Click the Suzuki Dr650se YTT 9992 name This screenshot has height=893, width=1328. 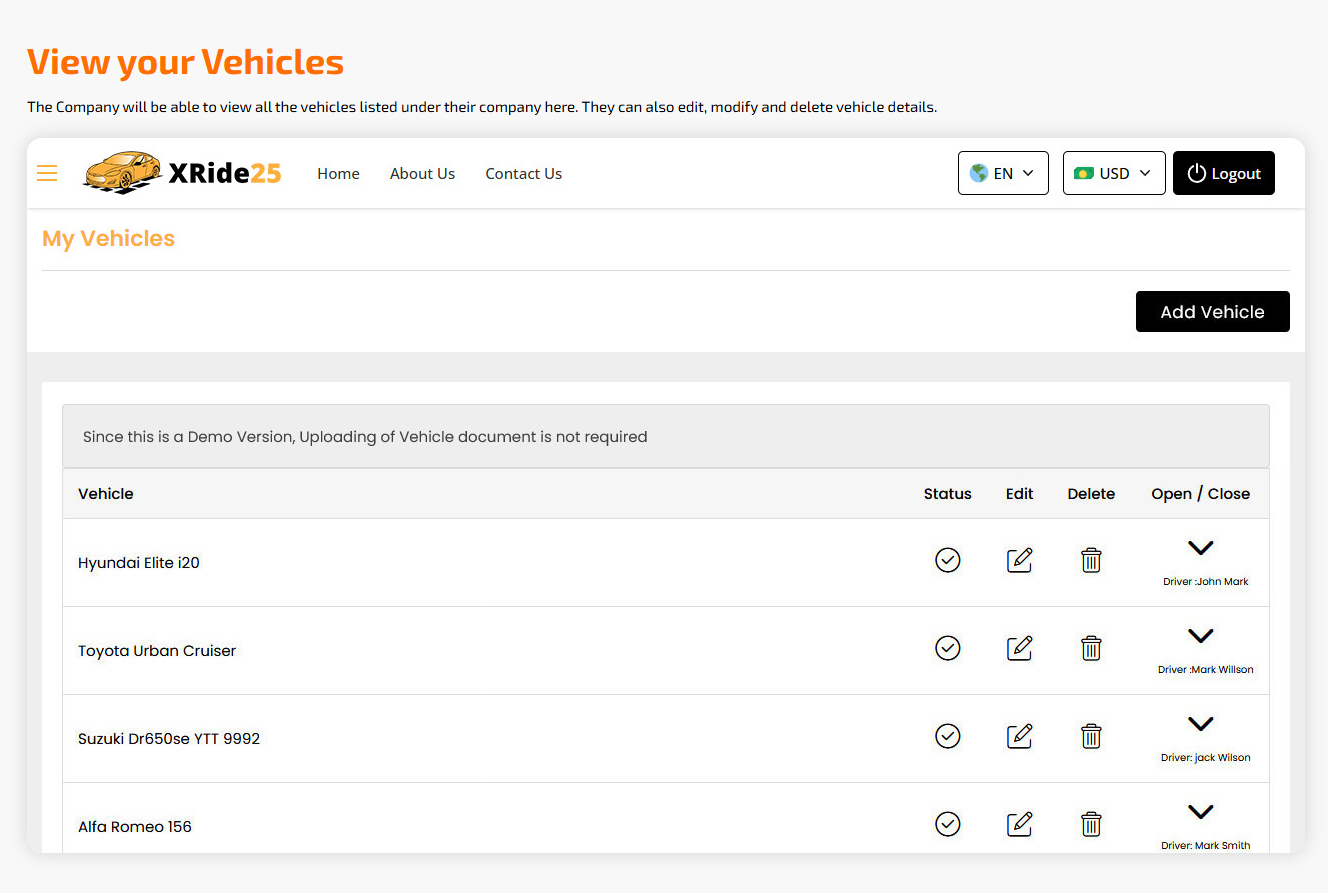coord(169,739)
